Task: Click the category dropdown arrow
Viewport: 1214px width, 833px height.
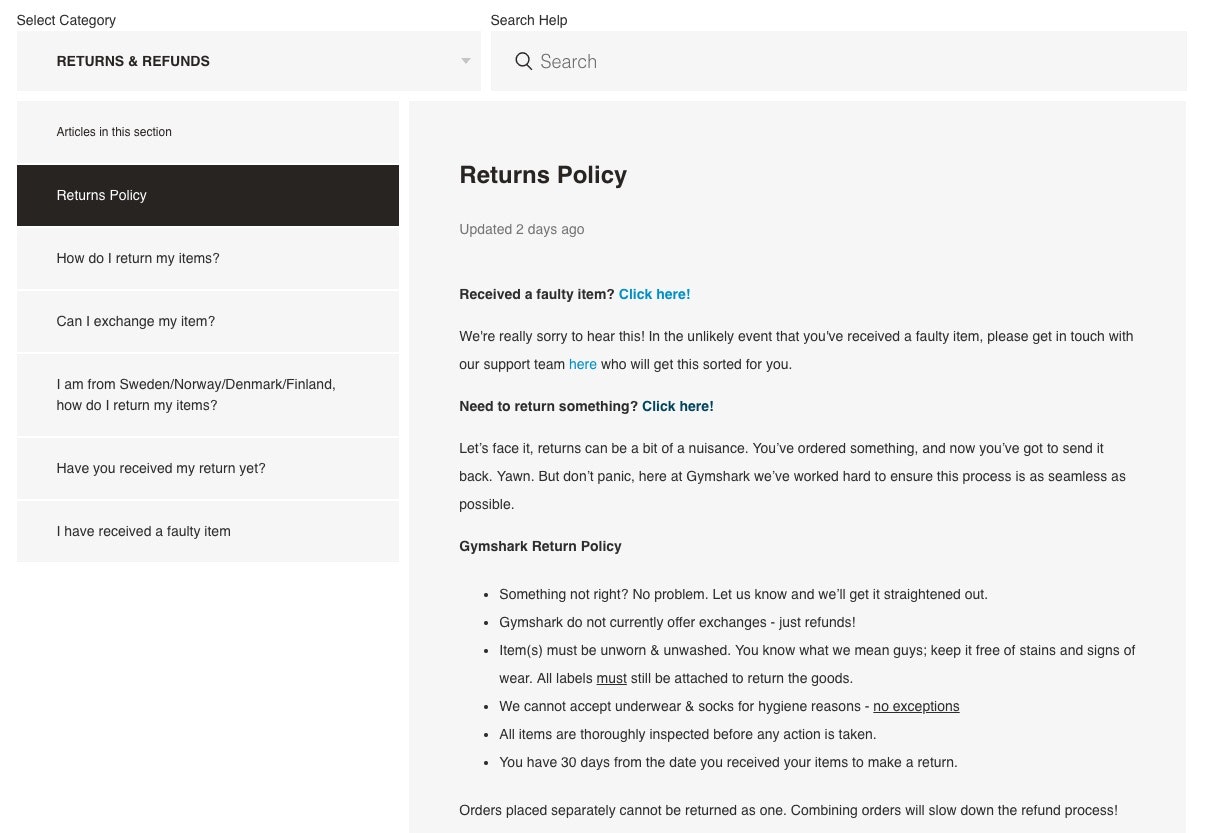Action: tap(465, 61)
